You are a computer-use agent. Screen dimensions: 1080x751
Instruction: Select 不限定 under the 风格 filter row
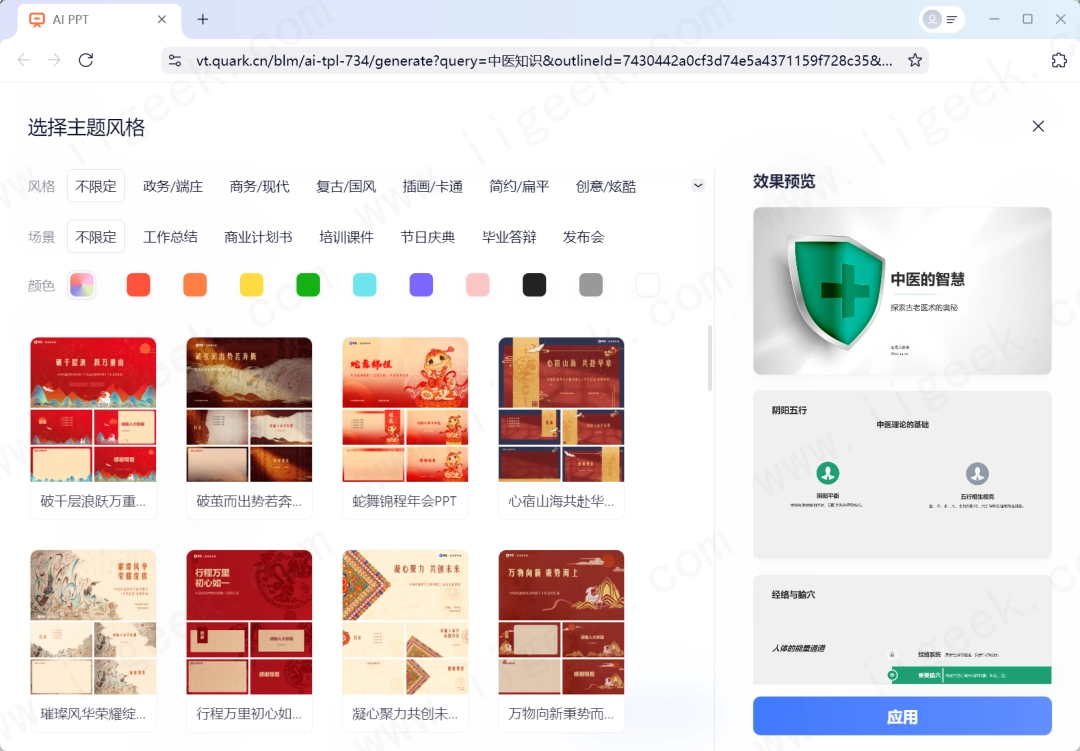(95, 186)
